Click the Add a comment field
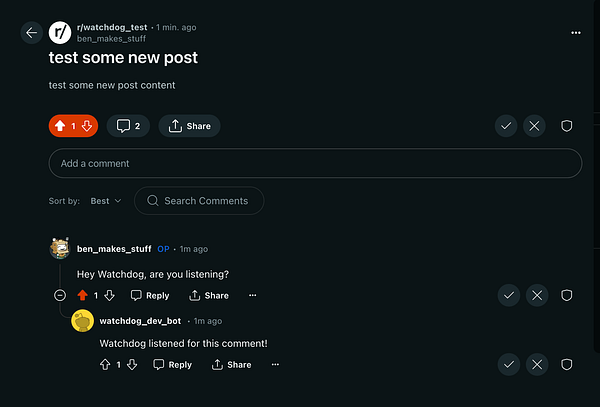This screenshot has width=600, height=407. [x=315, y=163]
